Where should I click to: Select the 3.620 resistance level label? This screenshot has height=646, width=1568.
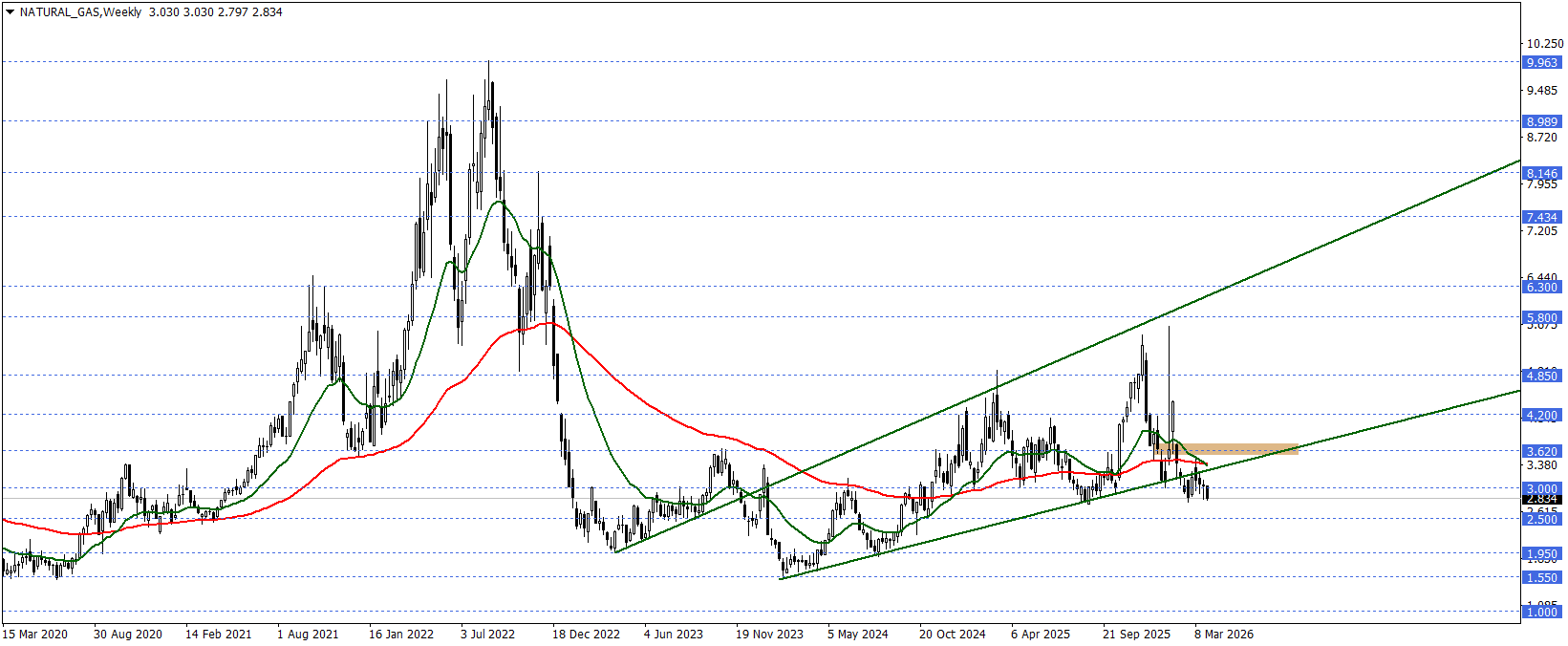[1541, 451]
